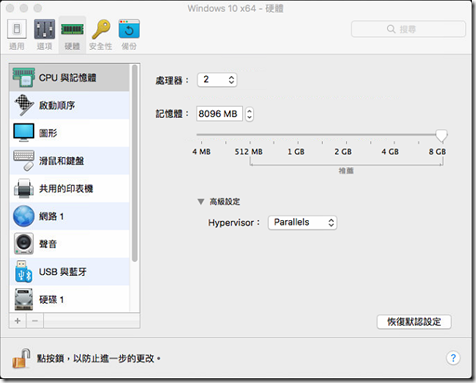476x383 pixels.
Task: Open the 選項 (Options) sliders icon
Action: point(44,34)
